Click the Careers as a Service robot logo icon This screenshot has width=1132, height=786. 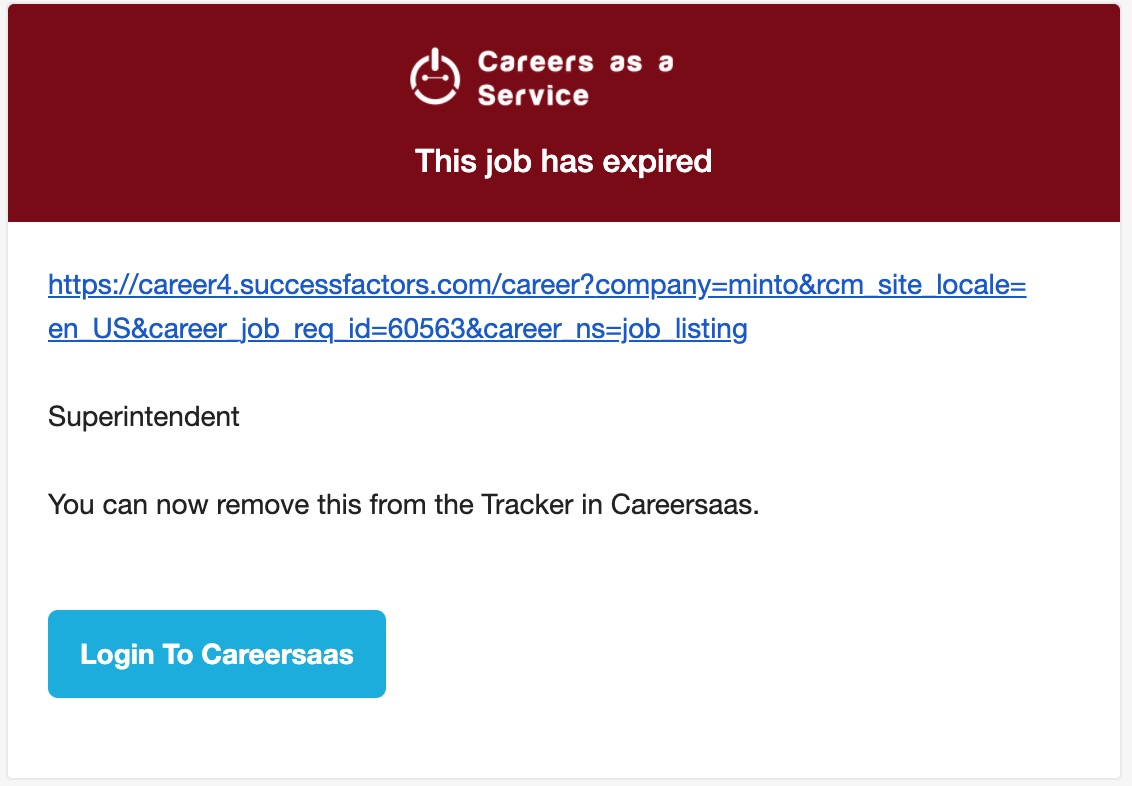coord(435,77)
